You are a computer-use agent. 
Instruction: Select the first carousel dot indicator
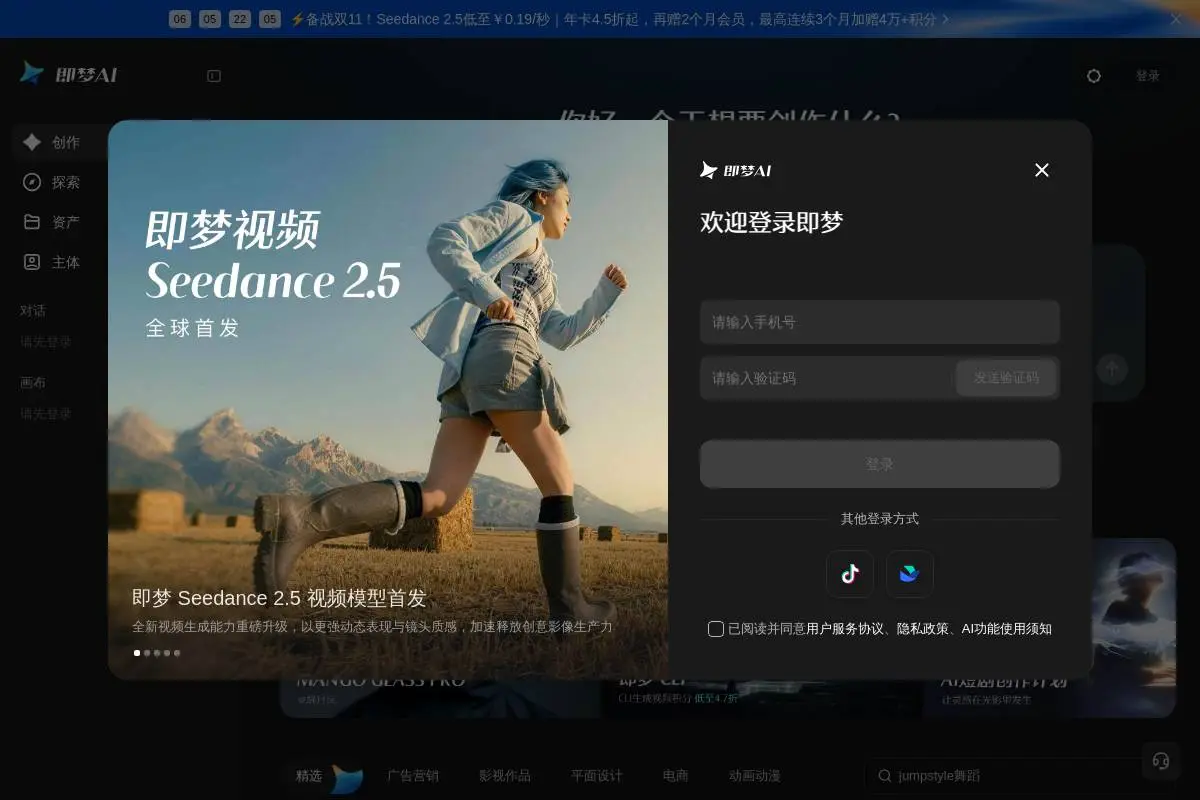137,653
